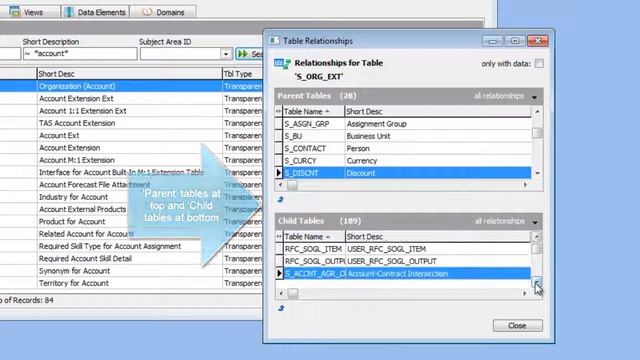Select the S_DISCNT Discount row

(x=403, y=173)
